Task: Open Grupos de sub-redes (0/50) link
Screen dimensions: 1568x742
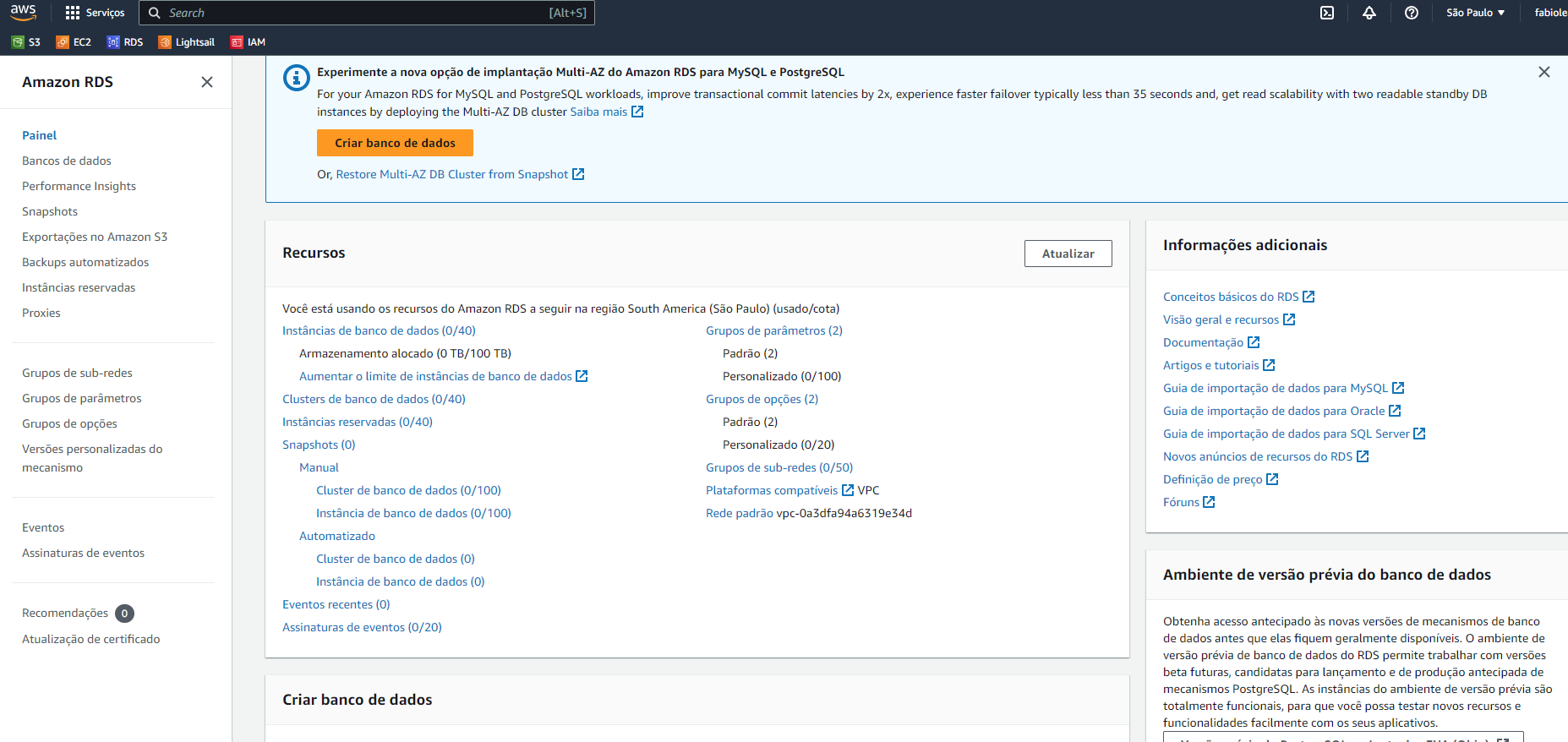Action: click(779, 467)
